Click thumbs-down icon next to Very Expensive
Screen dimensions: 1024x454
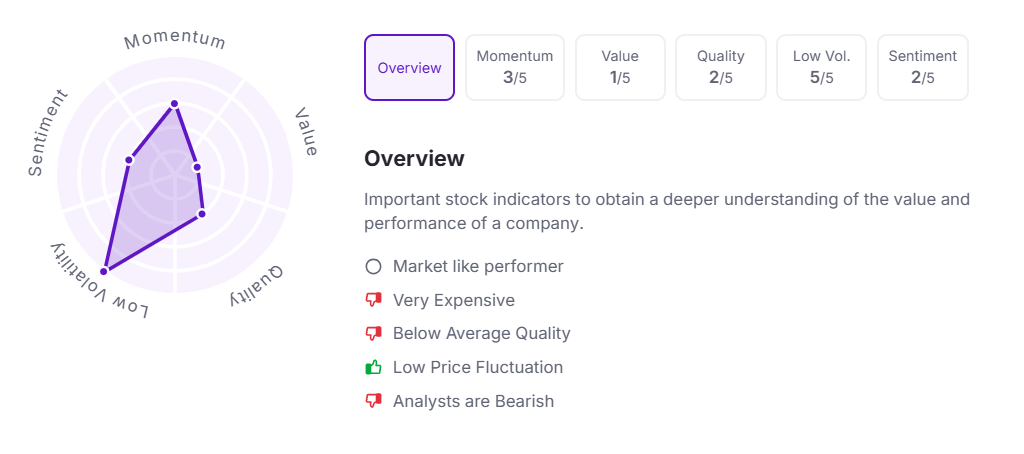pos(374,300)
